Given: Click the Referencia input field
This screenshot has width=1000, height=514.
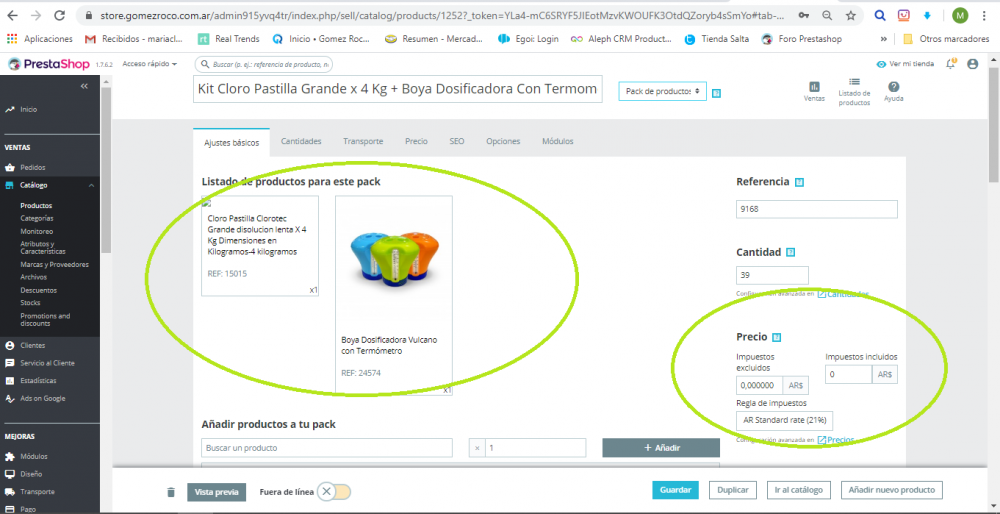Looking at the screenshot, I should [x=817, y=209].
